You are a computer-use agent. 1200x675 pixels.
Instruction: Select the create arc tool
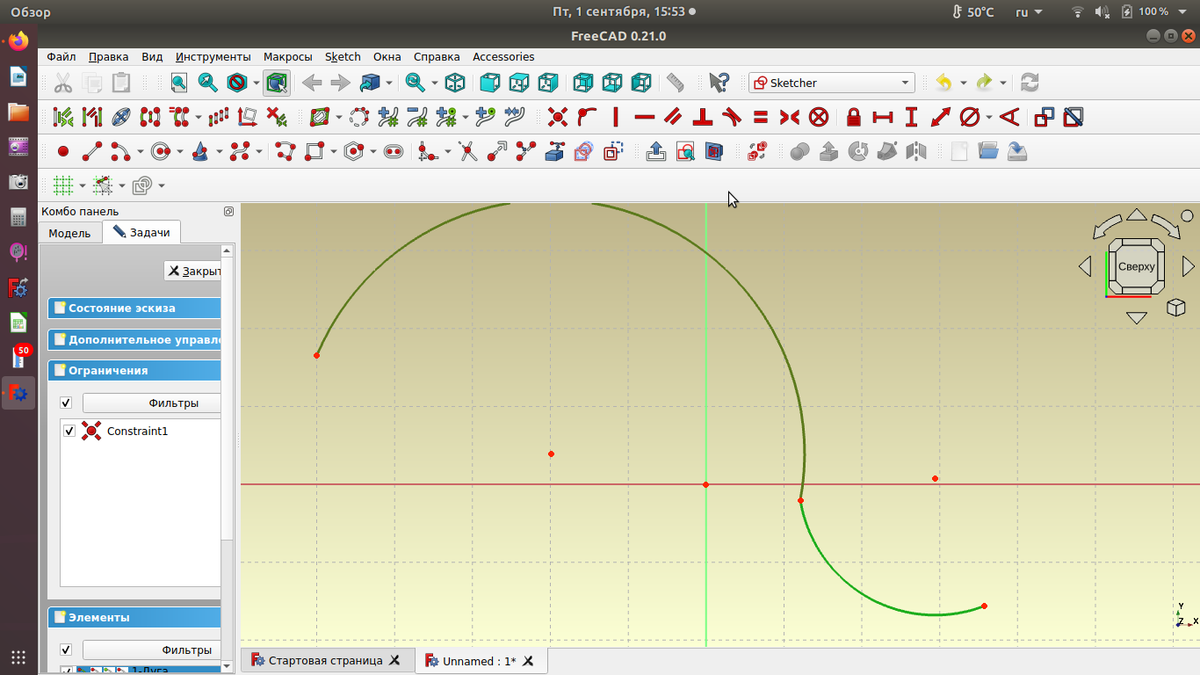pyautogui.click(x=120, y=151)
